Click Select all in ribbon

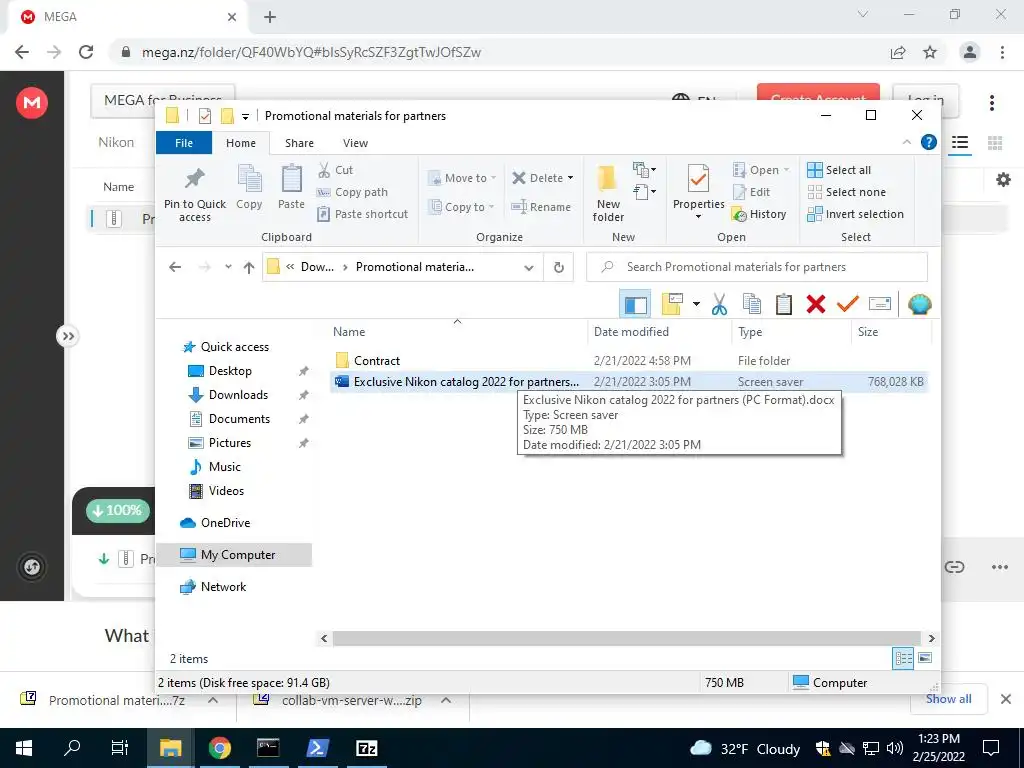coord(839,170)
